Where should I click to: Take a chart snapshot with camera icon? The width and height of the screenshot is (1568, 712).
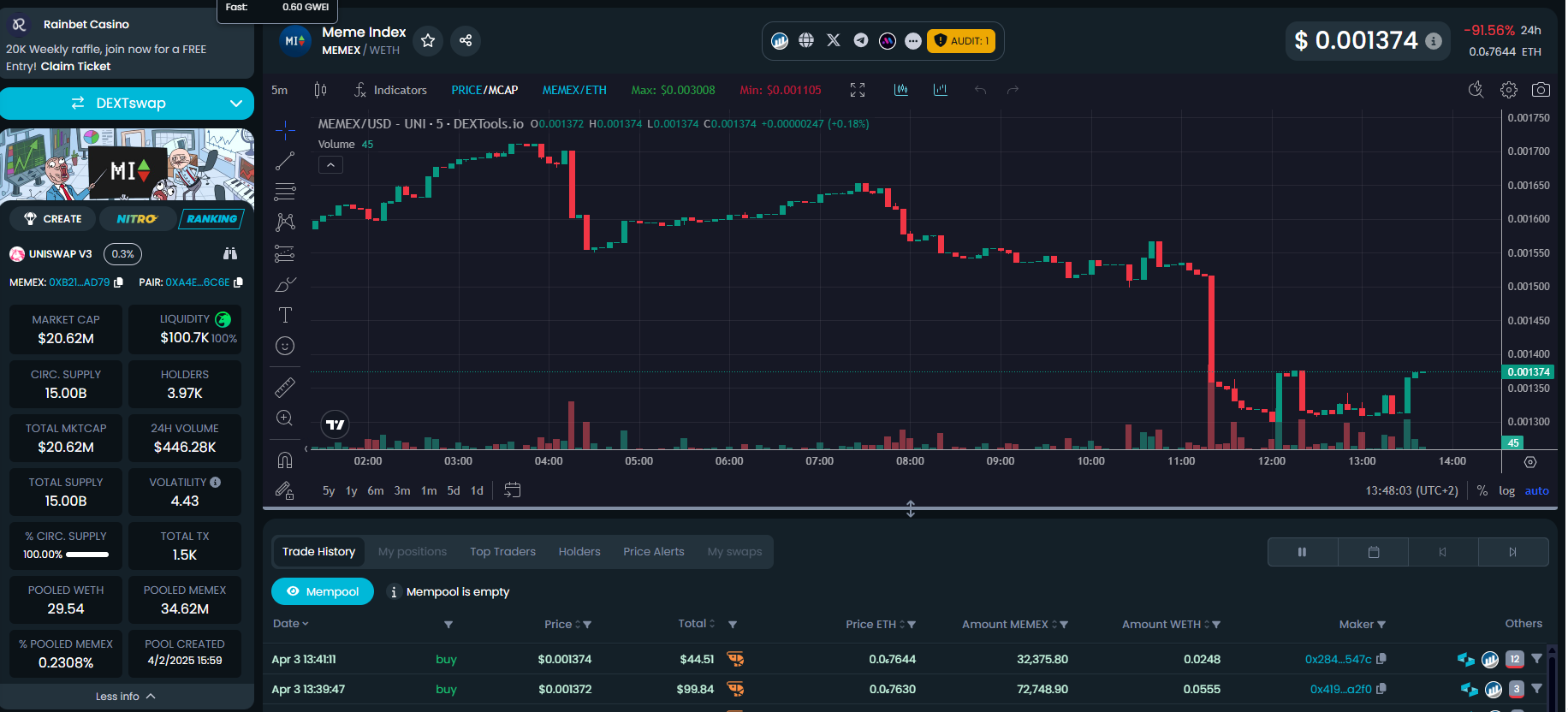pos(1541,90)
